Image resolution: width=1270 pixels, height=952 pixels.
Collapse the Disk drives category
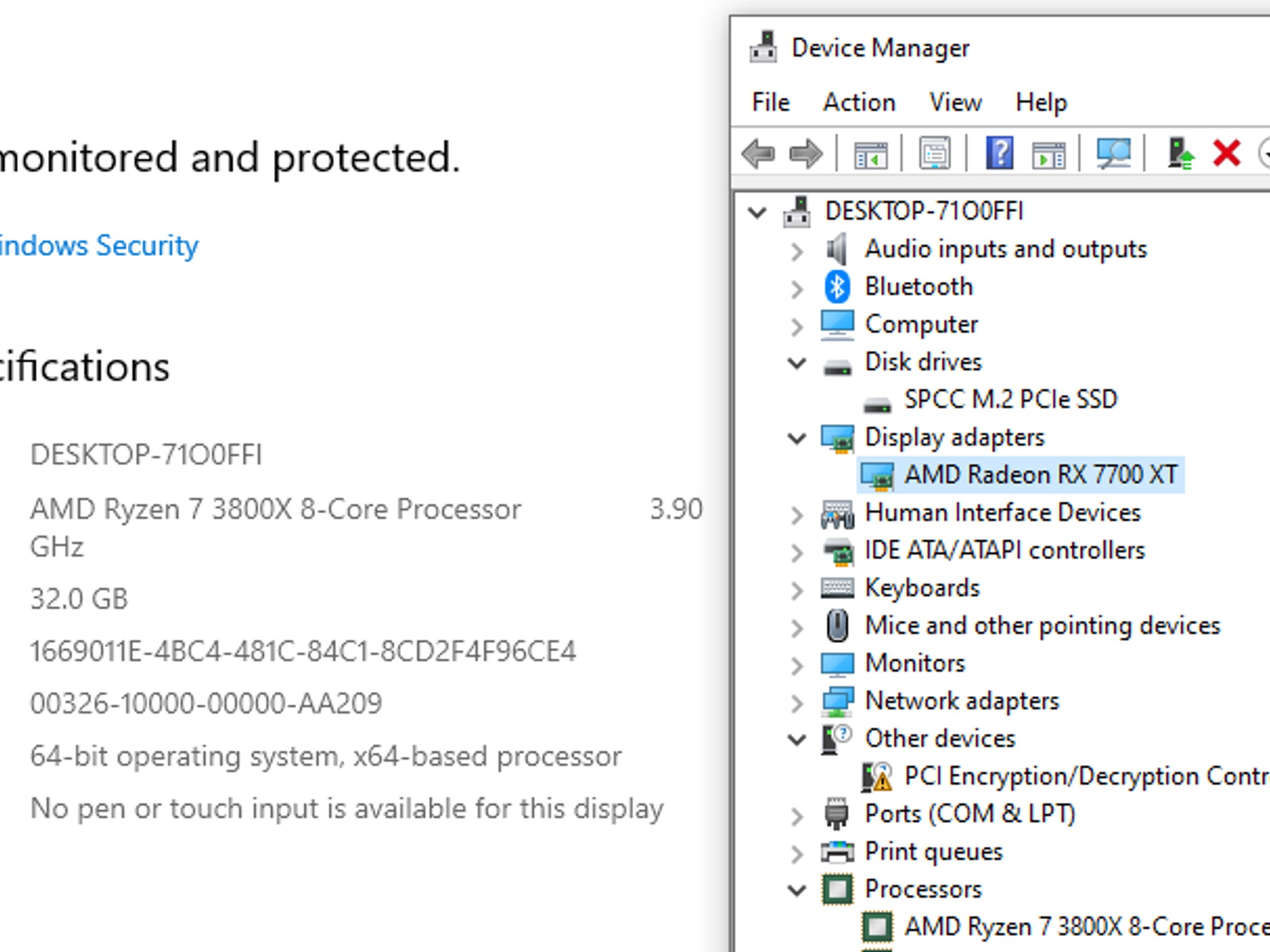(x=797, y=363)
